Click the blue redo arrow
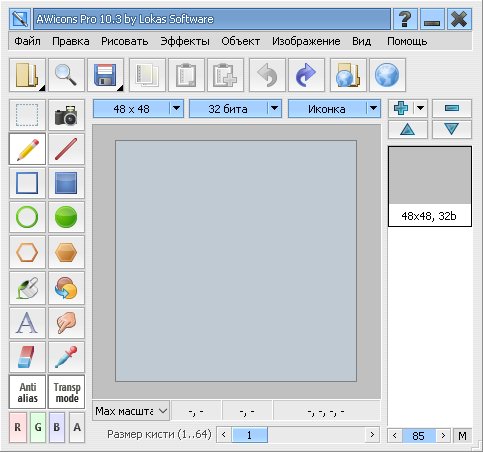This screenshot has height=452, width=483. [x=306, y=75]
